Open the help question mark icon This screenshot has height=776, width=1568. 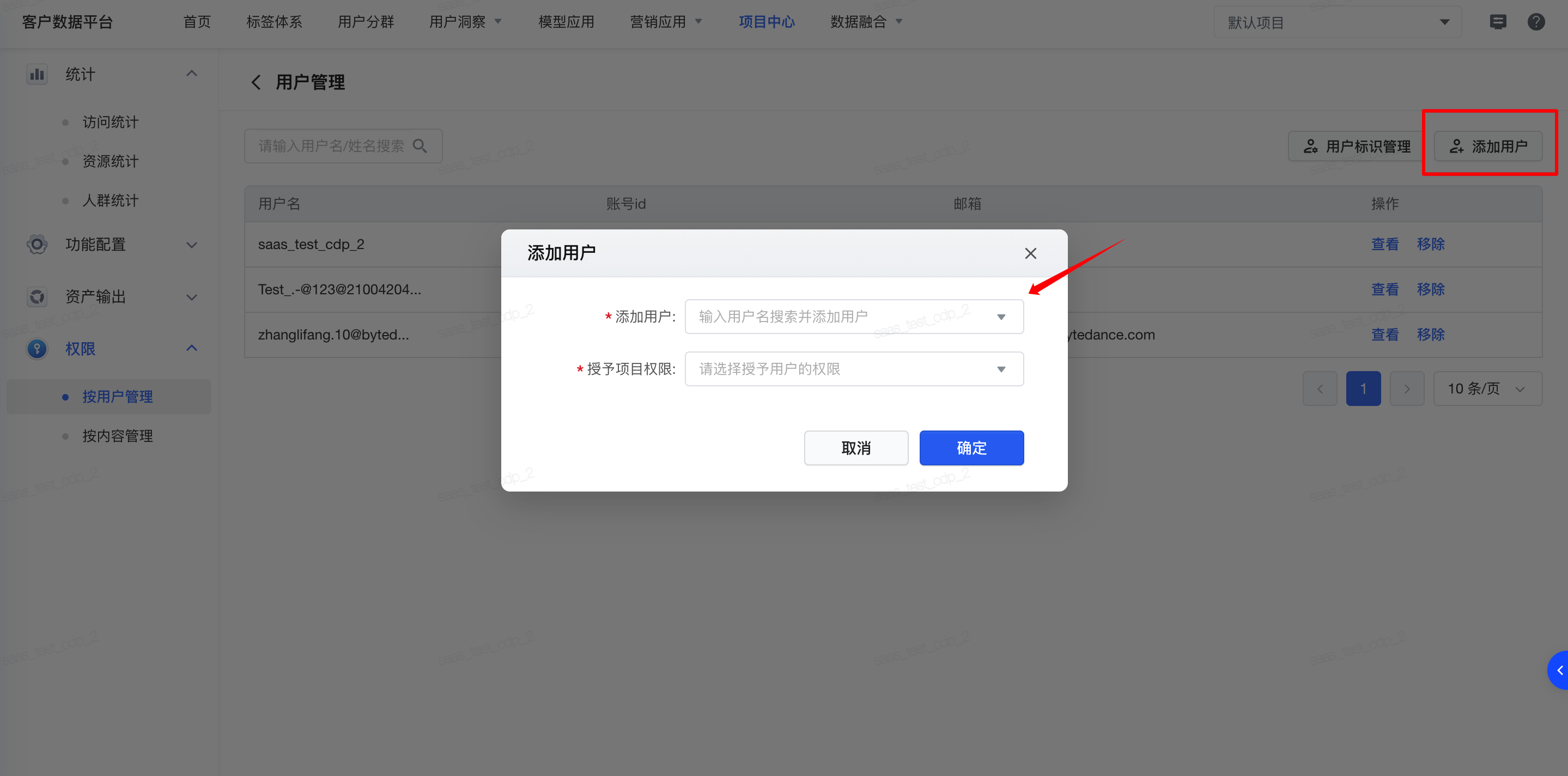click(1536, 22)
